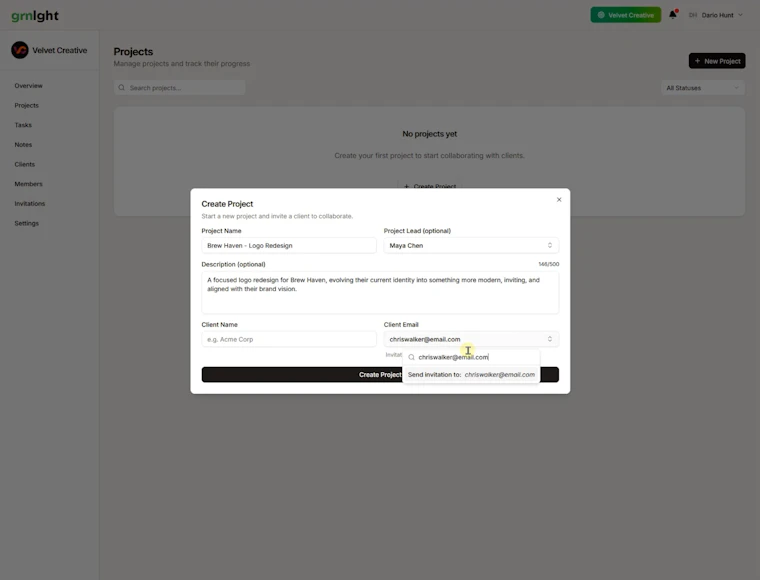Image resolution: width=760 pixels, height=580 pixels.
Task: Click the 146/500 character counter
Action: (x=548, y=264)
